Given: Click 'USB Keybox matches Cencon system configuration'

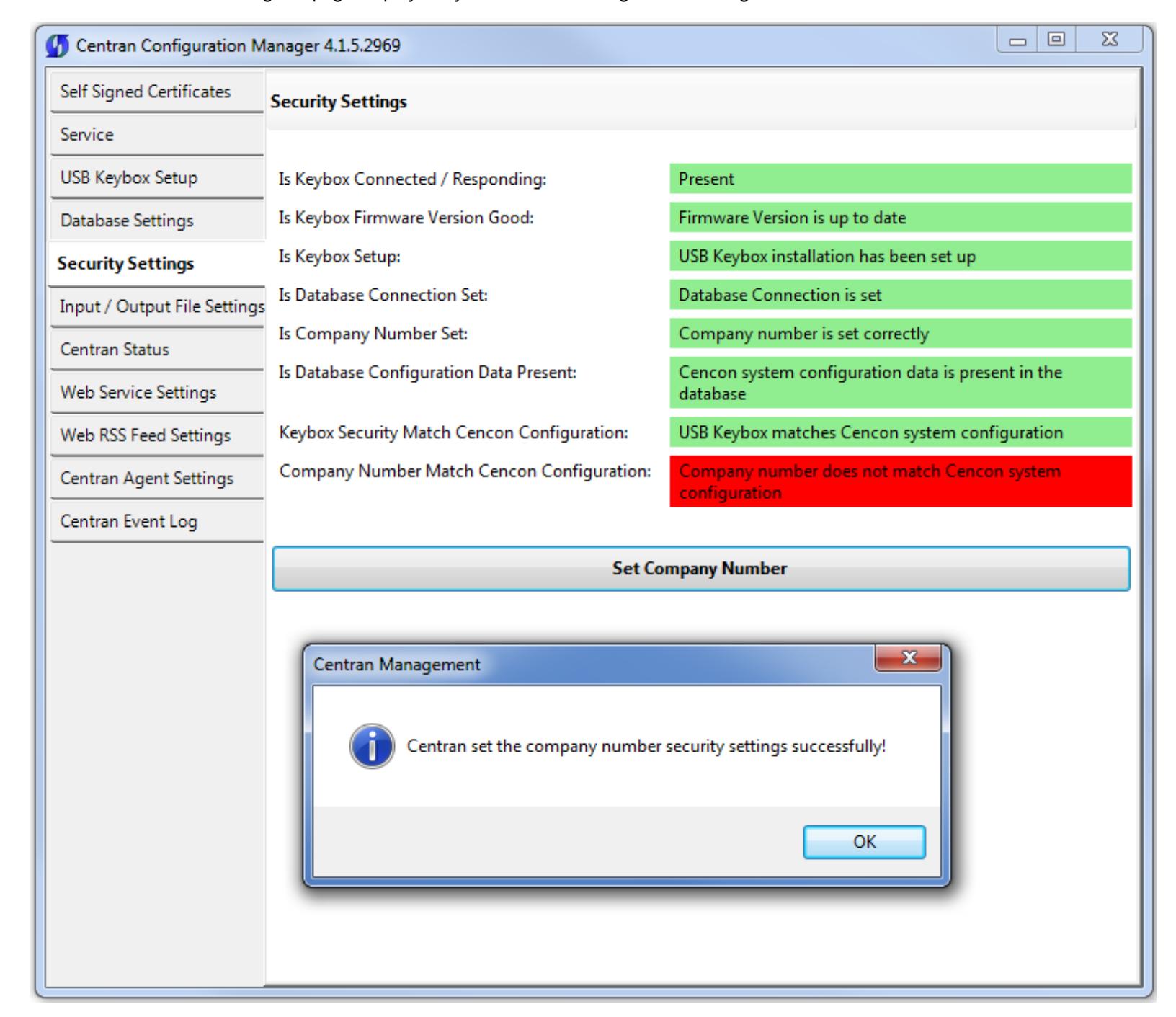Looking at the screenshot, I should tap(901, 432).
